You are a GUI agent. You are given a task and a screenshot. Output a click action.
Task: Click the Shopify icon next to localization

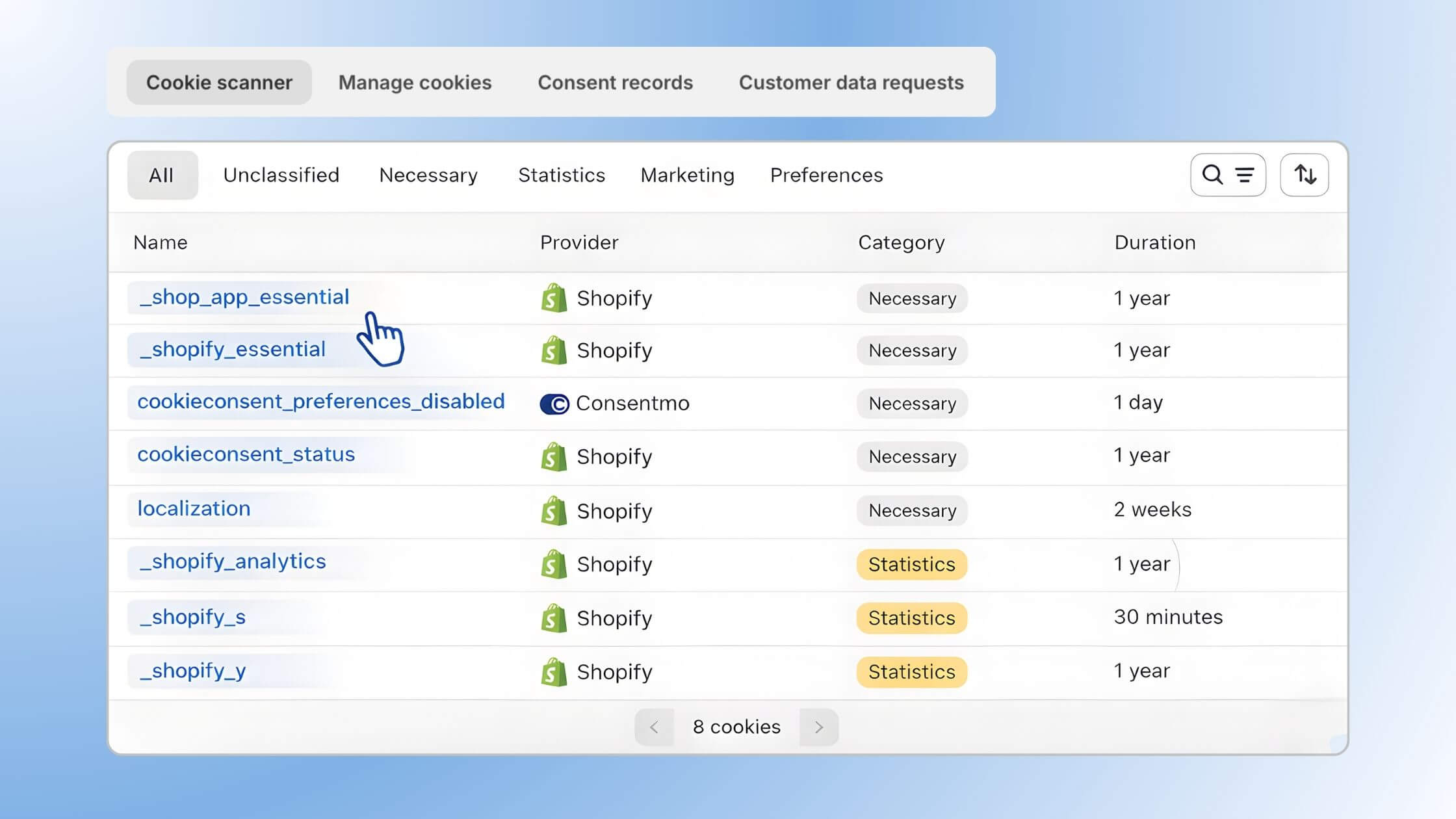pyautogui.click(x=553, y=511)
